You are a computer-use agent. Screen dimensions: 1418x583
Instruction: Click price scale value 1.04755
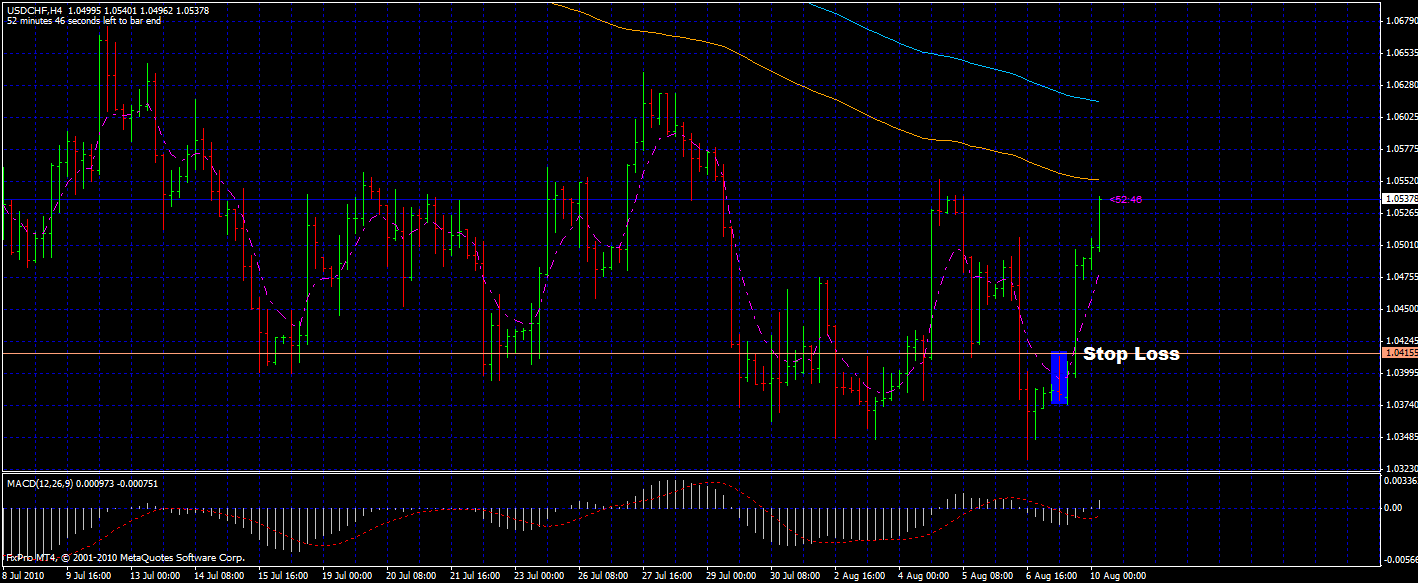click(x=1400, y=277)
